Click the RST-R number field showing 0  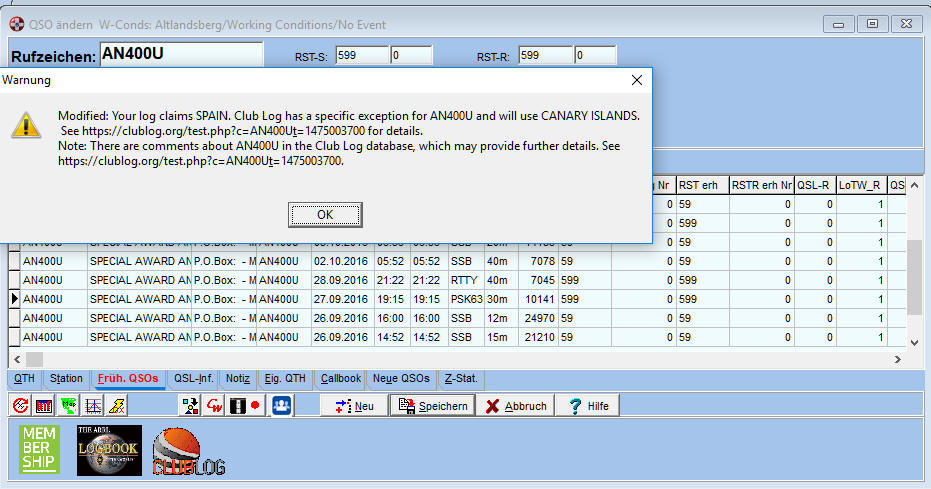(x=596, y=55)
